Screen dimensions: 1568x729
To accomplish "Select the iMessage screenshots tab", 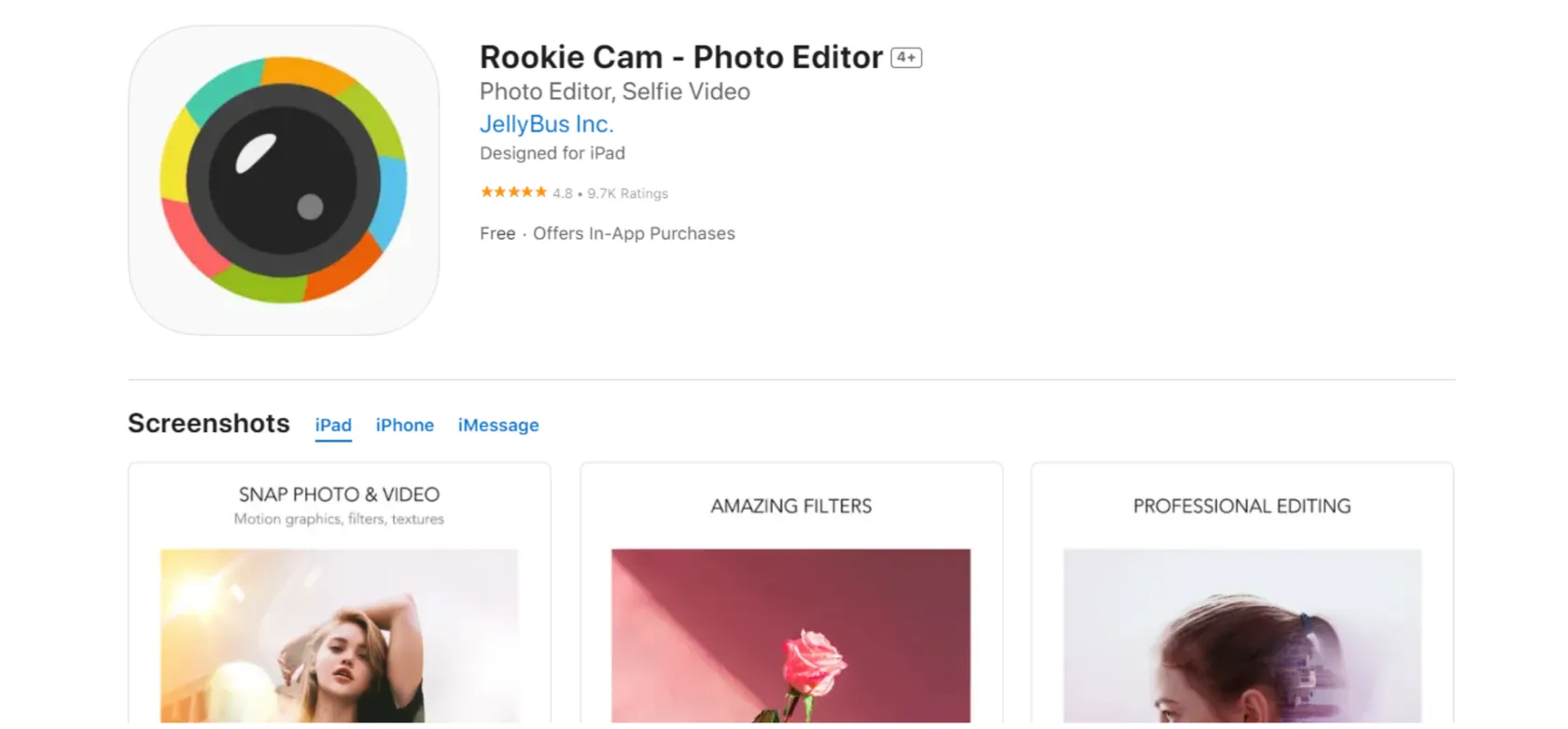I will (498, 426).
